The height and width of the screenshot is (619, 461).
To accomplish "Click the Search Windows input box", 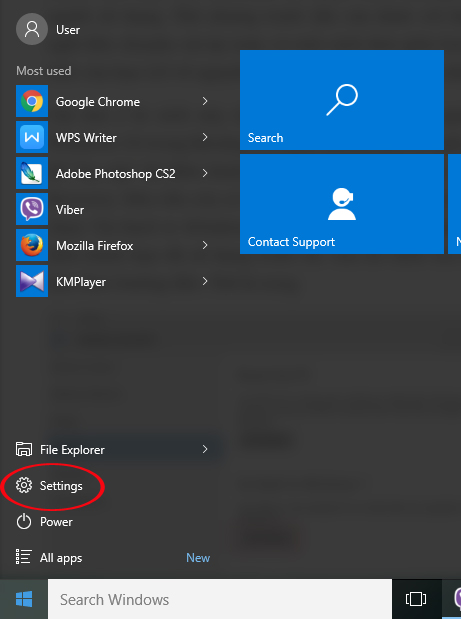I will tap(220, 599).
